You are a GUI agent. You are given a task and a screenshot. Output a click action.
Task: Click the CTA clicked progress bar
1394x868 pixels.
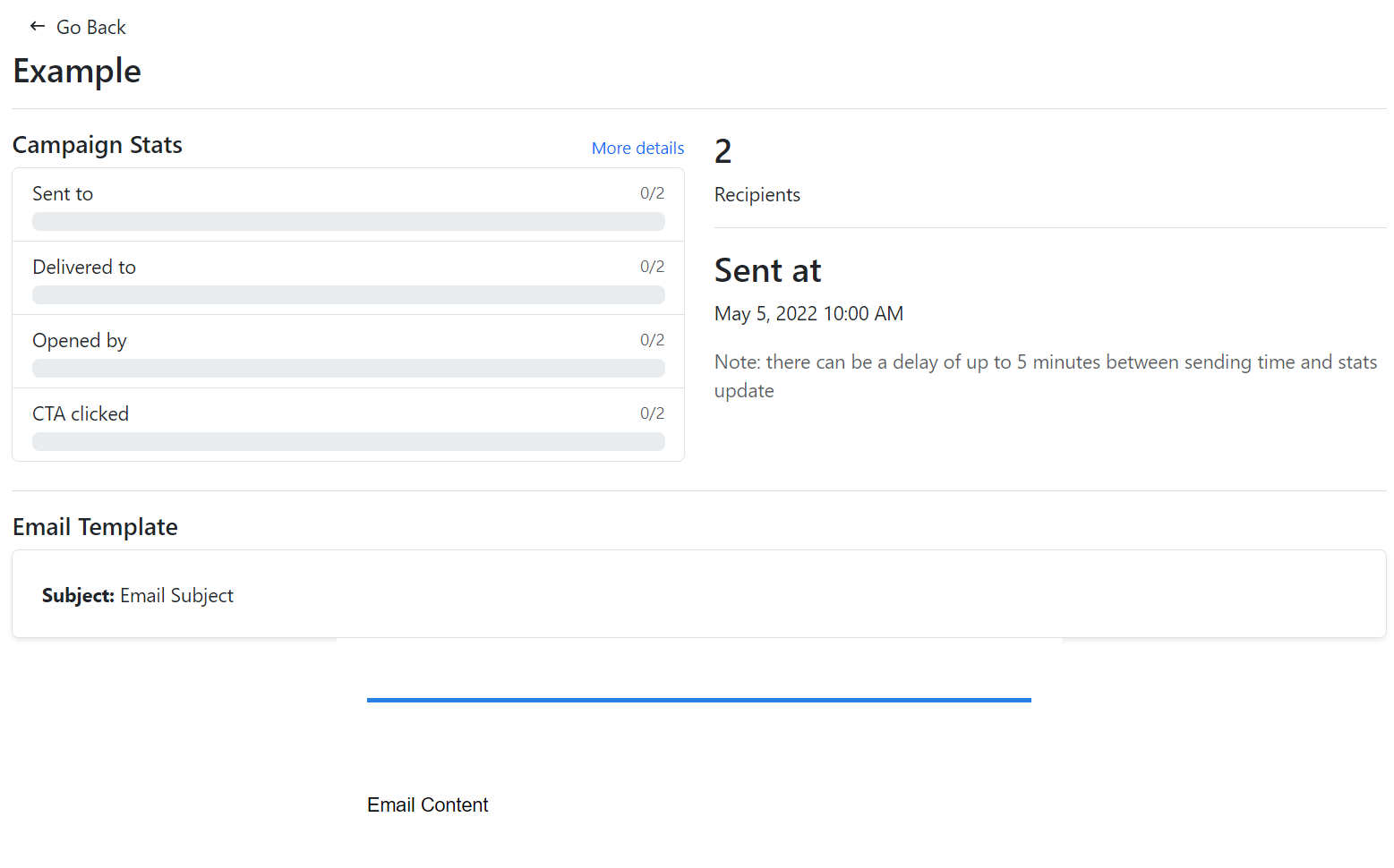coord(348,442)
